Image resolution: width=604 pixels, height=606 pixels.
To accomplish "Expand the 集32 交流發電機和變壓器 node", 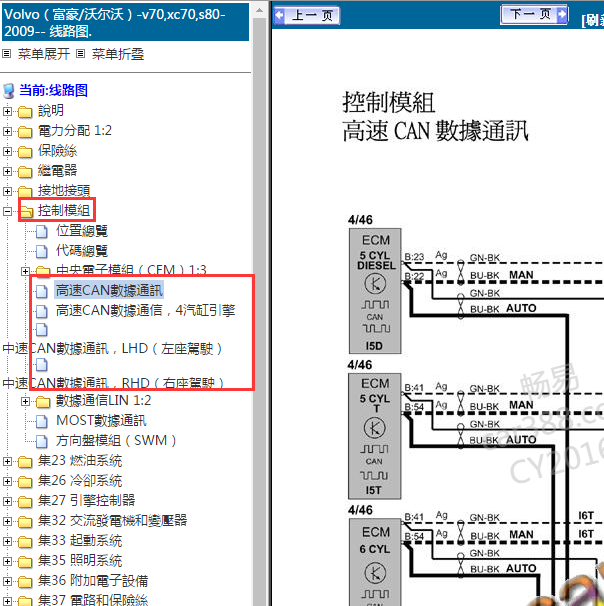I will (7, 521).
